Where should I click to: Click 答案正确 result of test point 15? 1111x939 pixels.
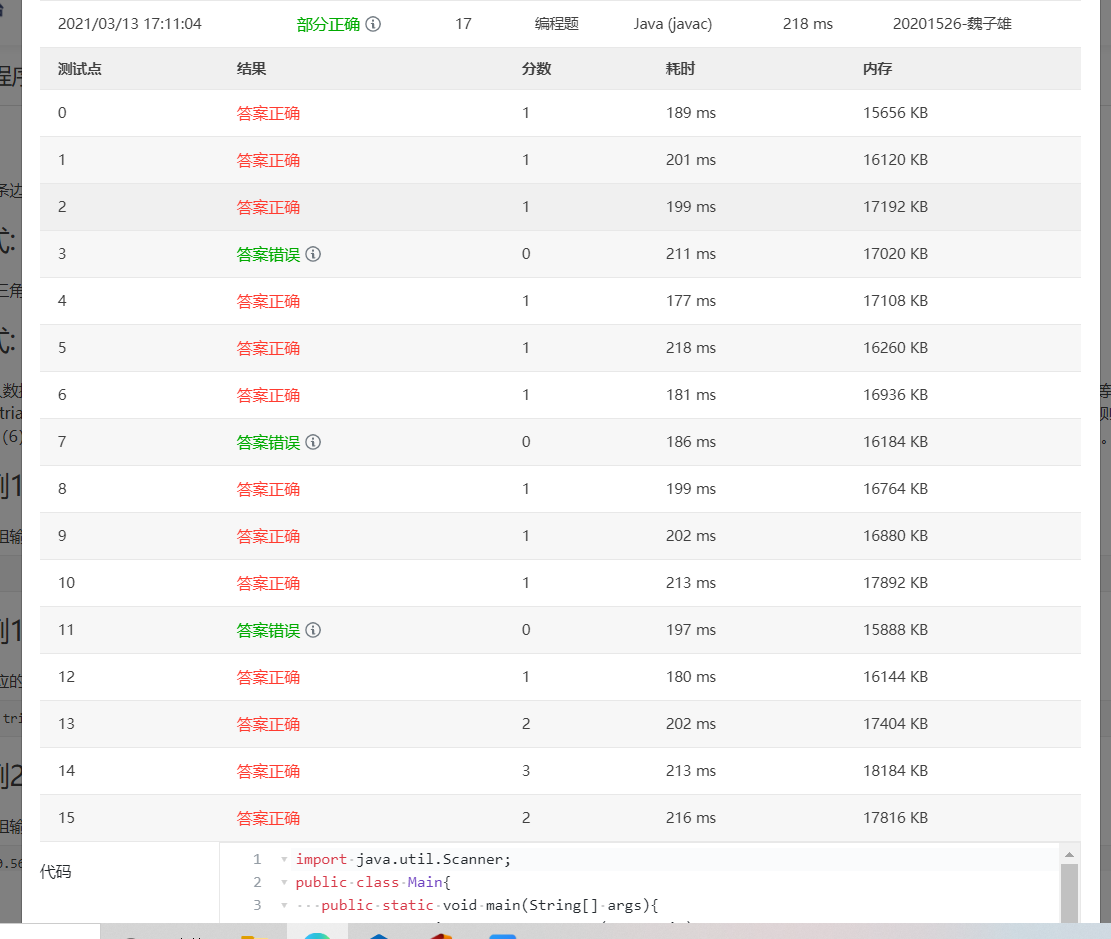pyautogui.click(x=269, y=818)
